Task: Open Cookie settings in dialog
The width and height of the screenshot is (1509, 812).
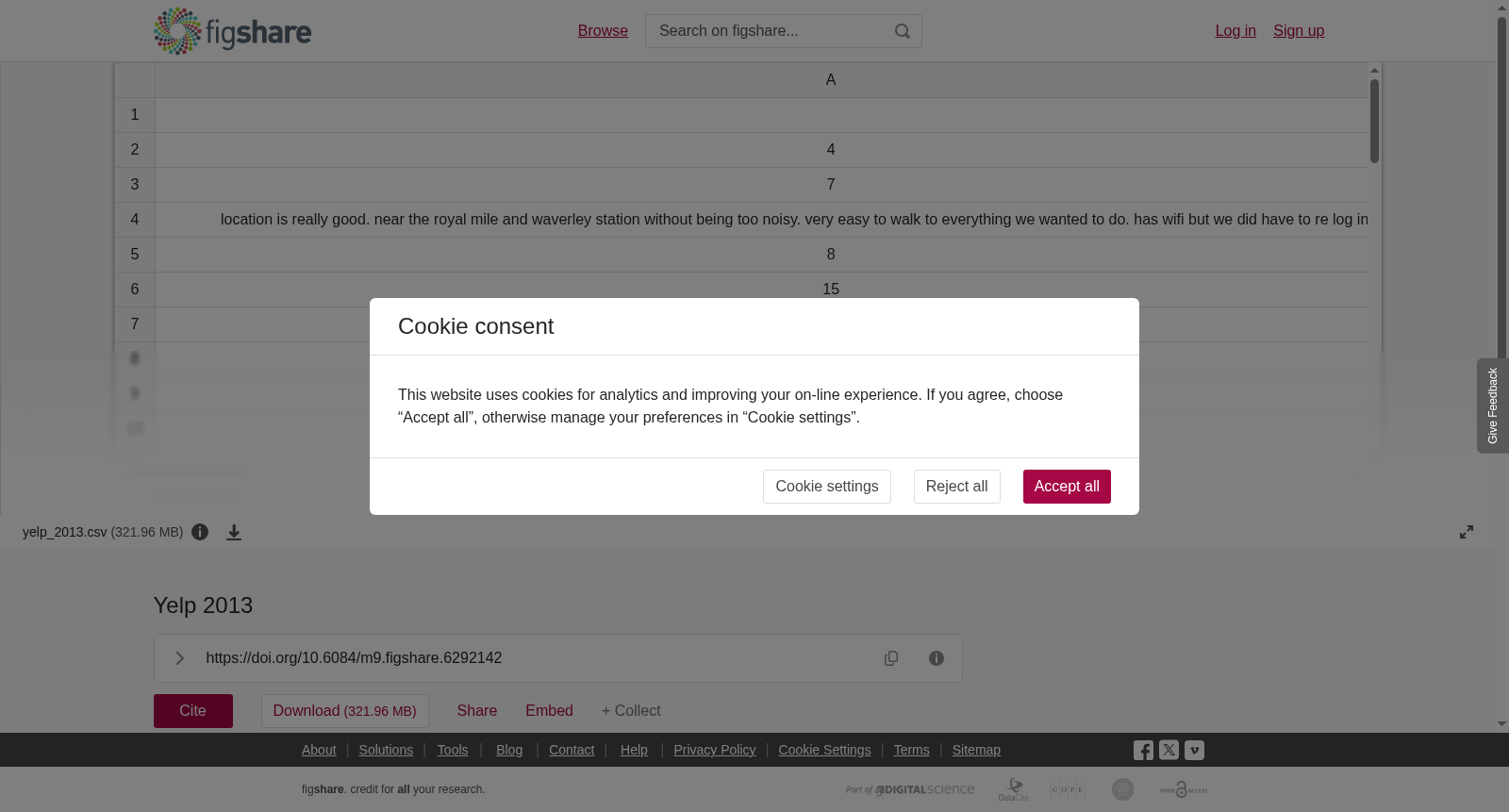Action: 827,487
